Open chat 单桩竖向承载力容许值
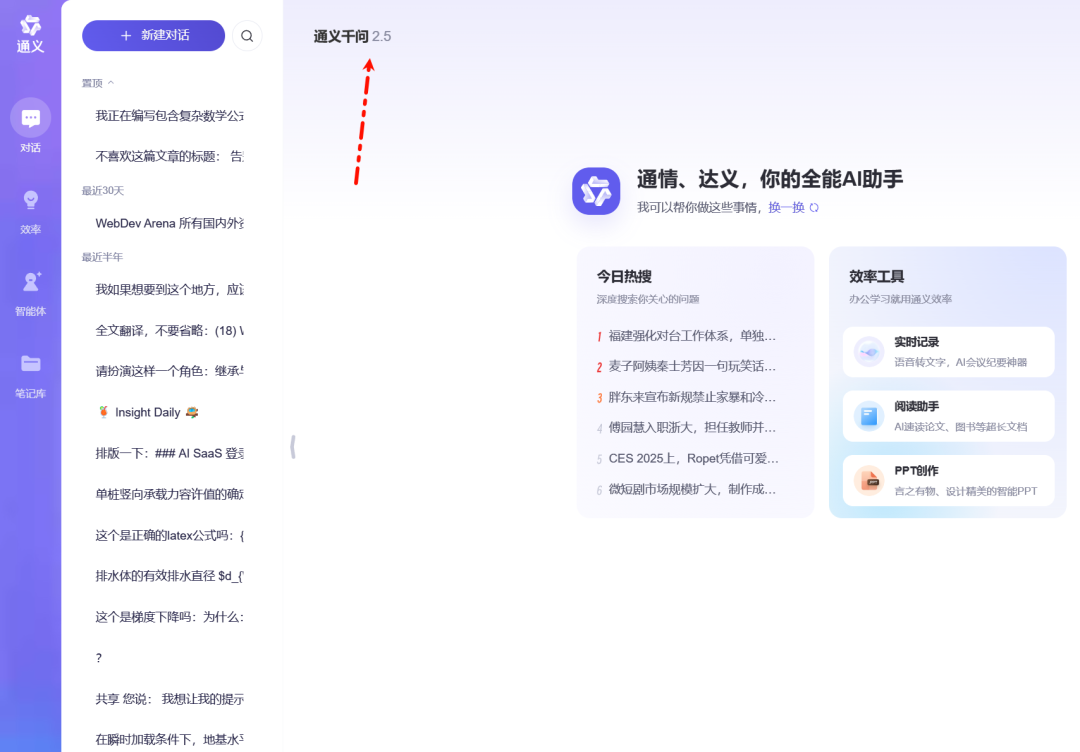This screenshot has height=752, width=1080. [169, 494]
